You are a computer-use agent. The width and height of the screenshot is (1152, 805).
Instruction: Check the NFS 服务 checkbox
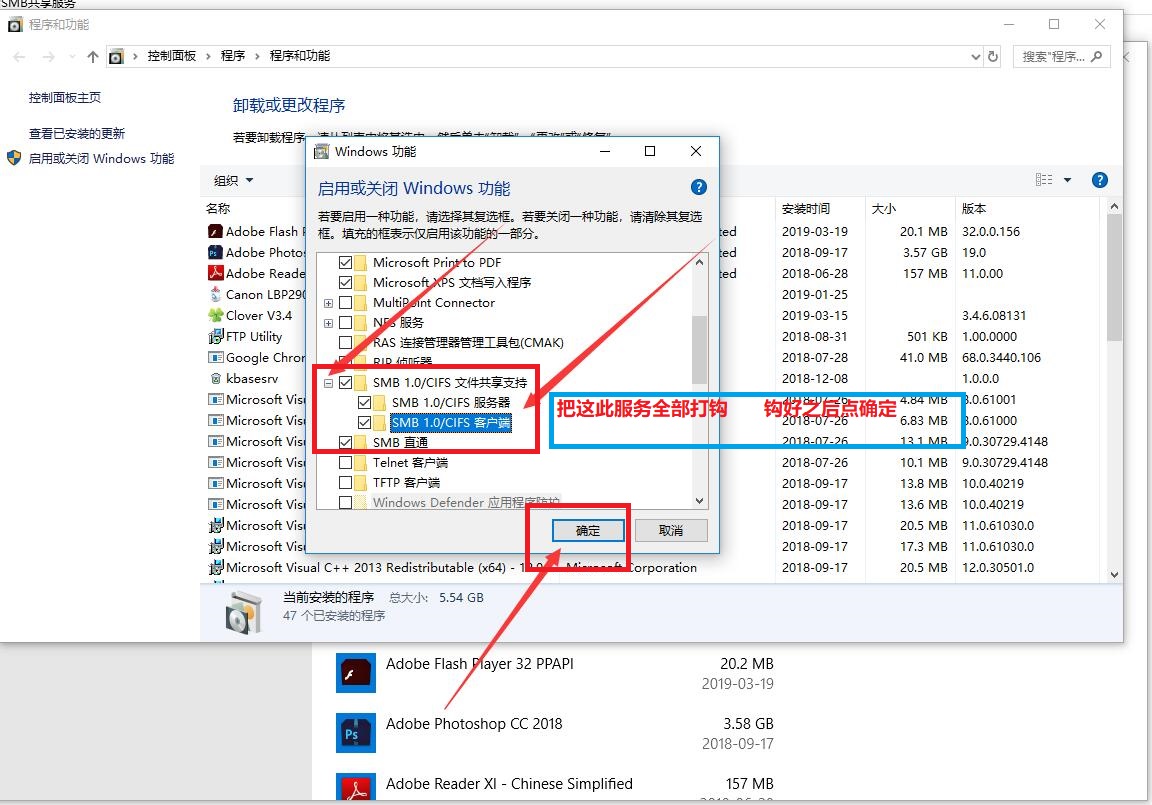(x=345, y=322)
